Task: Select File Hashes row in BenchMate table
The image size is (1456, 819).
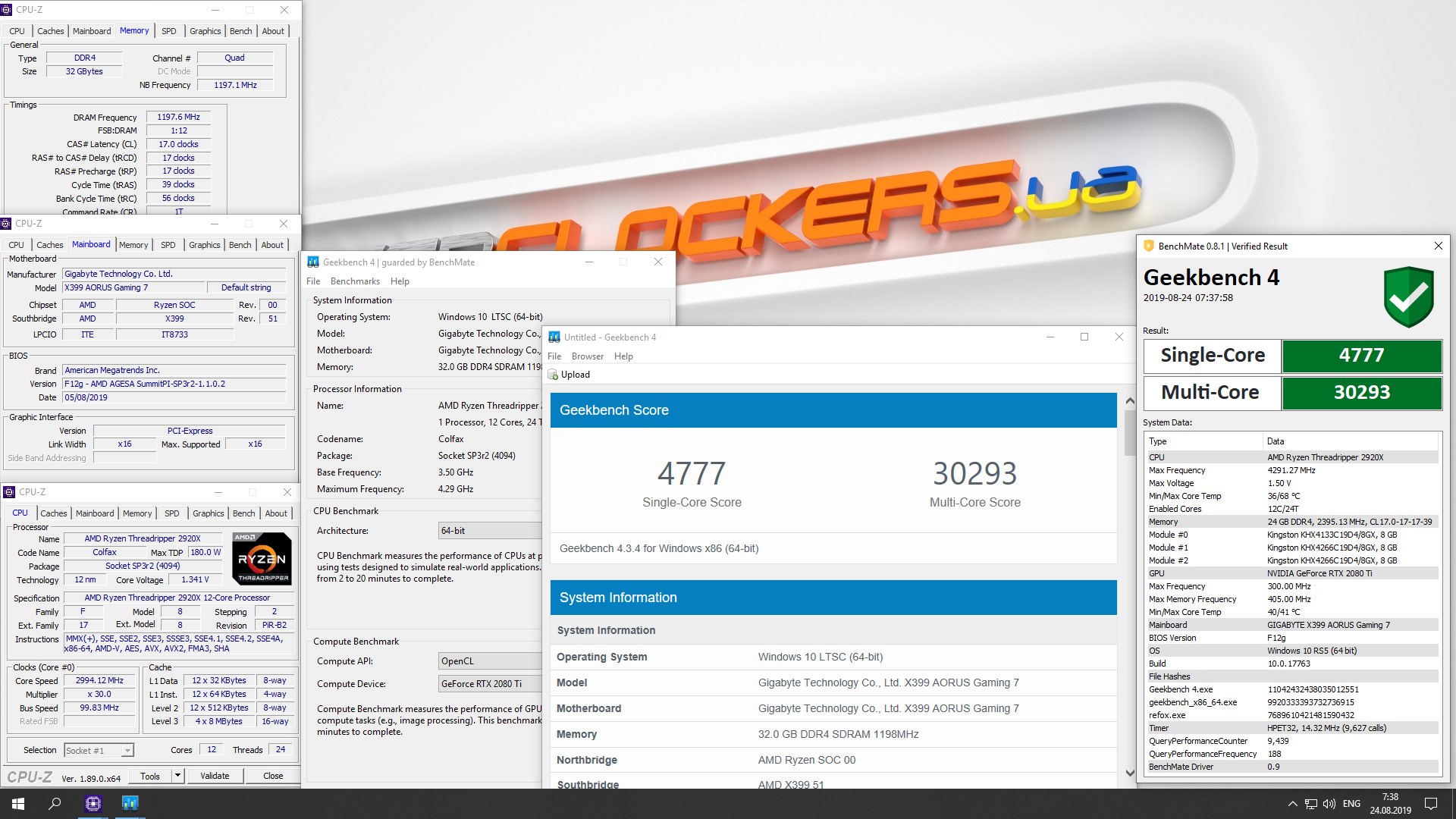Action: click(x=1291, y=676)
